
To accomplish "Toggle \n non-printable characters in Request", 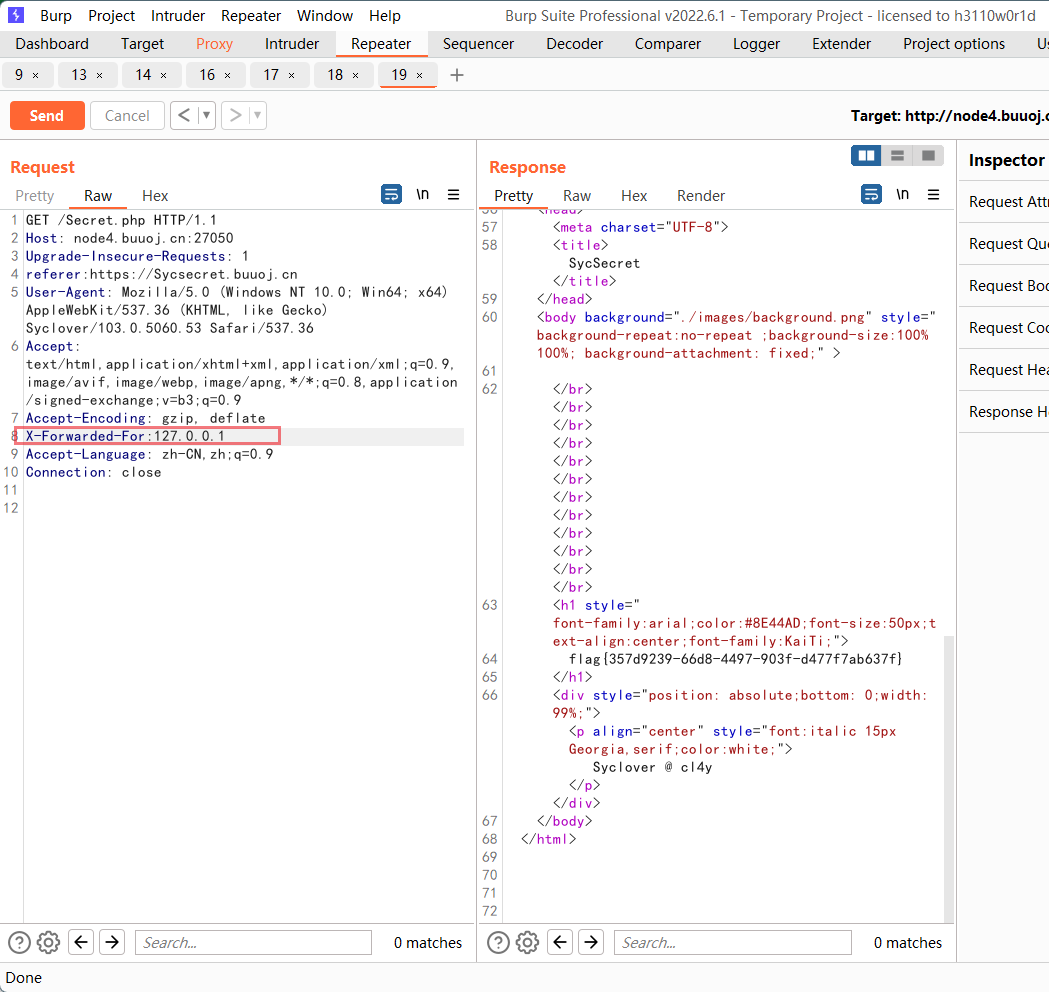I will 423,195.
